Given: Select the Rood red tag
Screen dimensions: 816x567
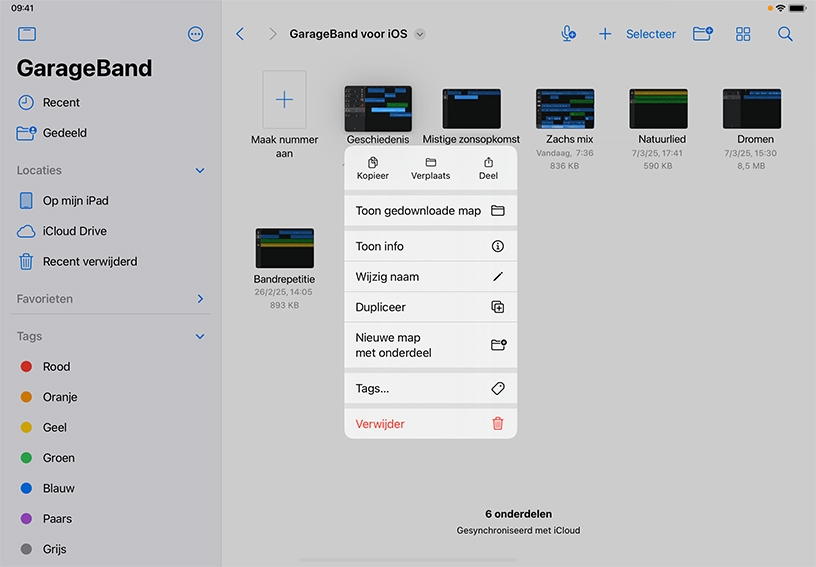Looking at the screenshot, I should (x=110, y=367).
